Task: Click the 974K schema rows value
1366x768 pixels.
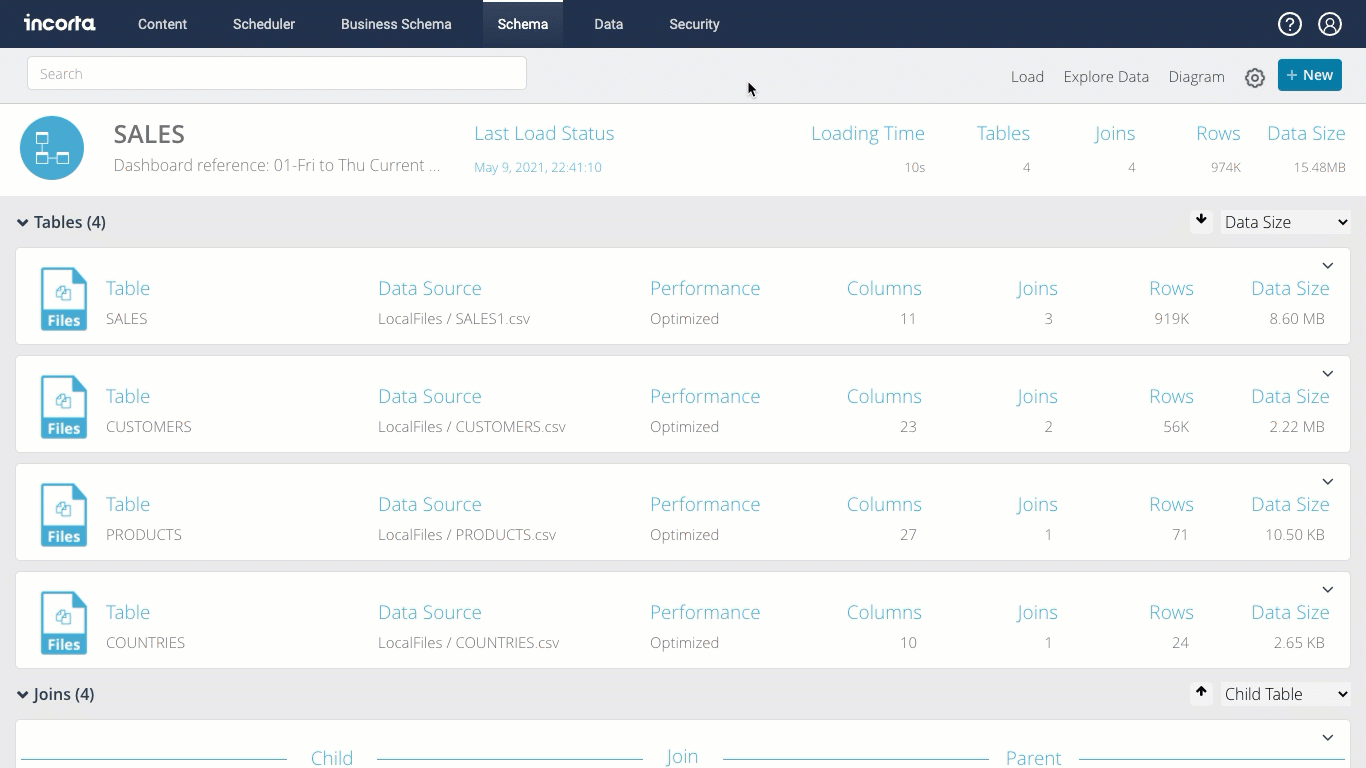Action: tap(1225, 167)
